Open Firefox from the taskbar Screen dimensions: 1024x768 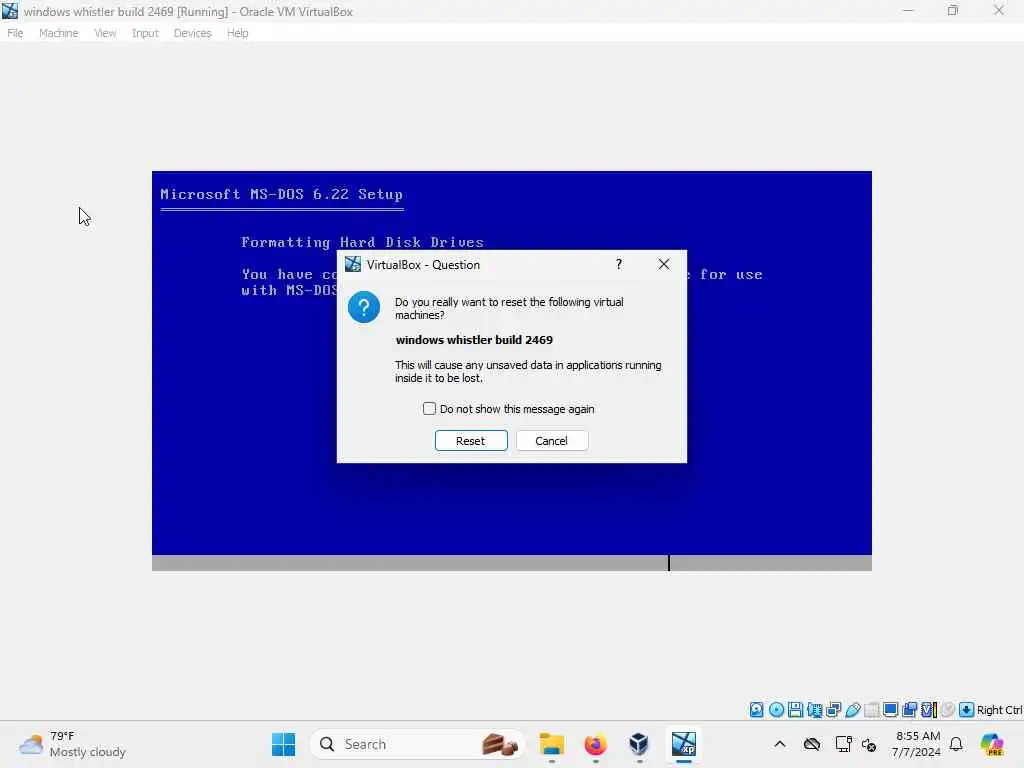(596, 744)
